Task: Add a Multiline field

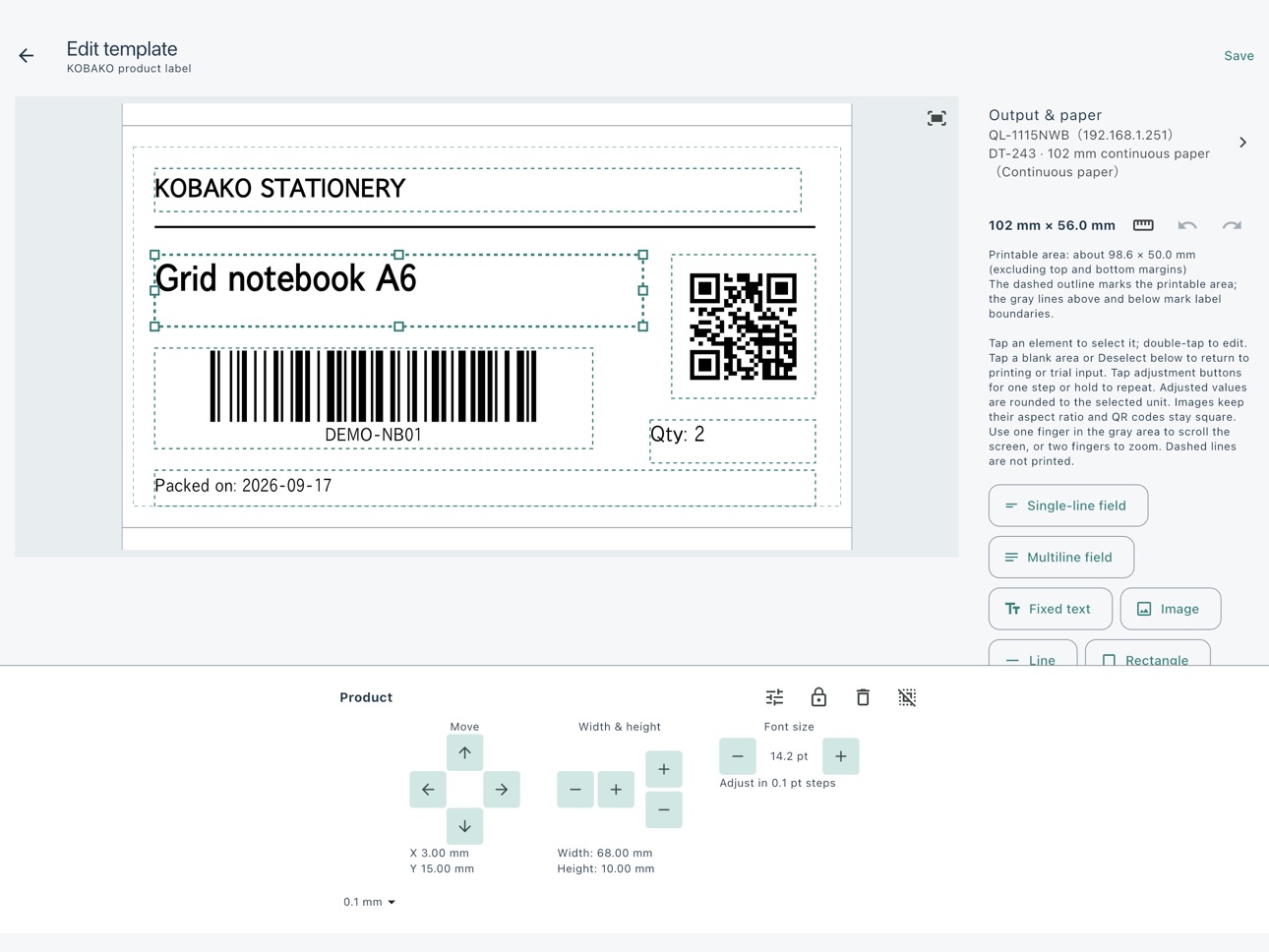Action: pos(1061,557)
